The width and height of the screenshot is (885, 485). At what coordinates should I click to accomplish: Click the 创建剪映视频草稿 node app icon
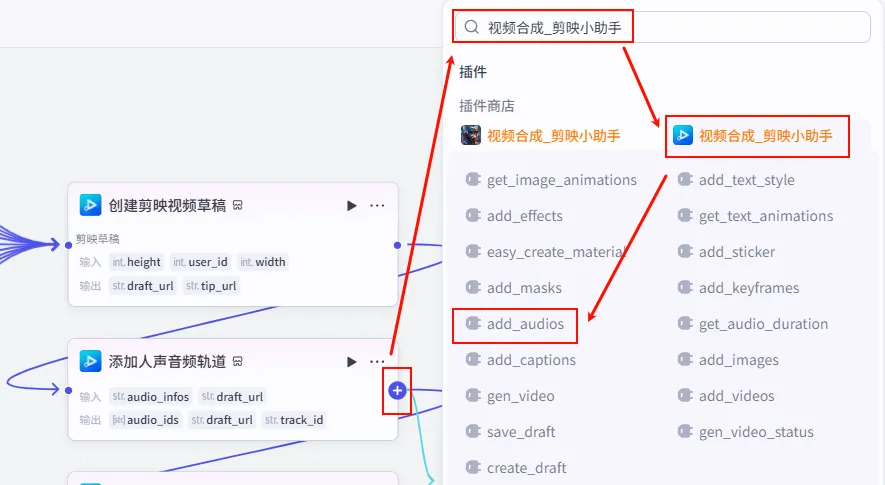[x=90, y=205]
